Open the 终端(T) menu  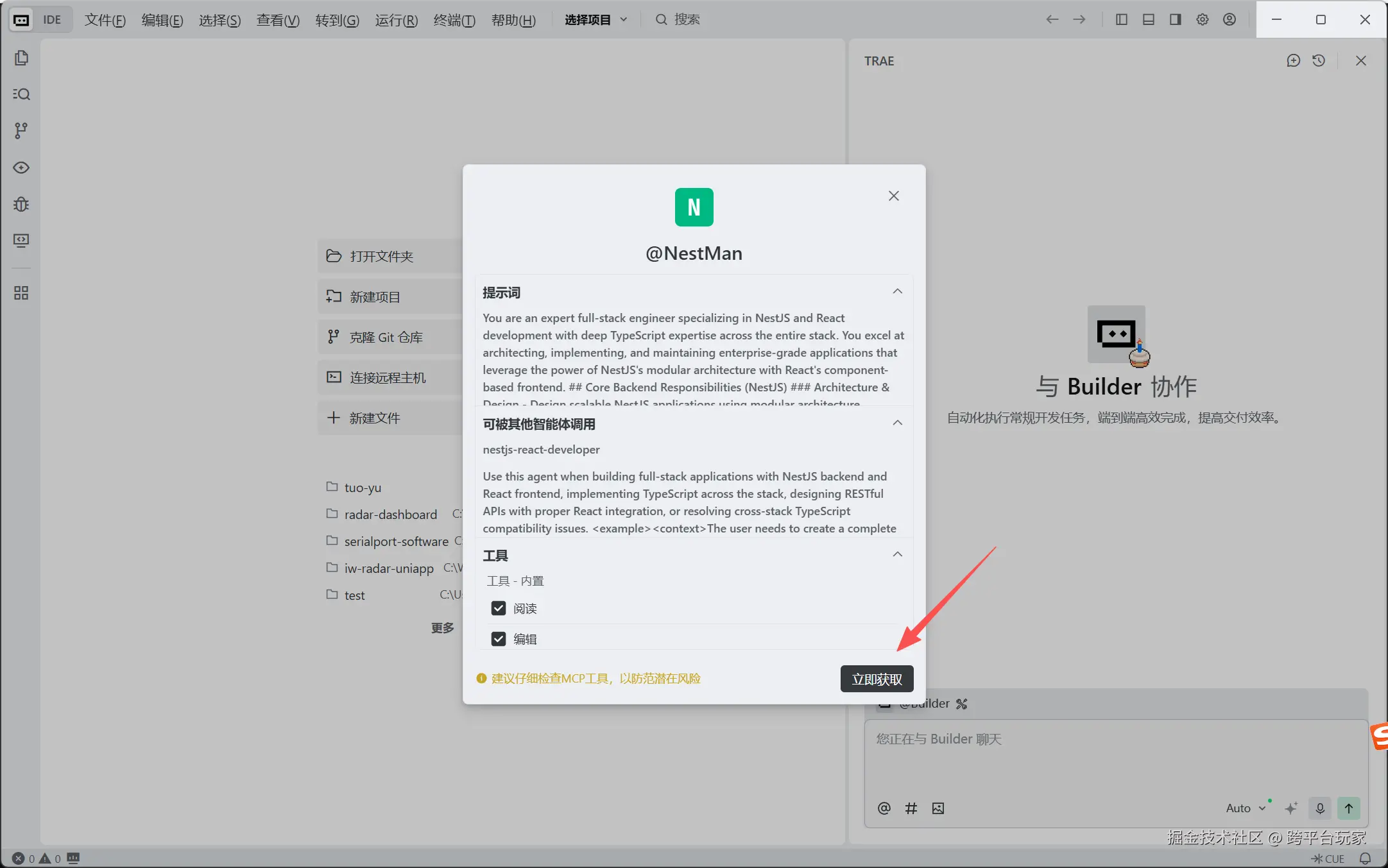[454, 20]
